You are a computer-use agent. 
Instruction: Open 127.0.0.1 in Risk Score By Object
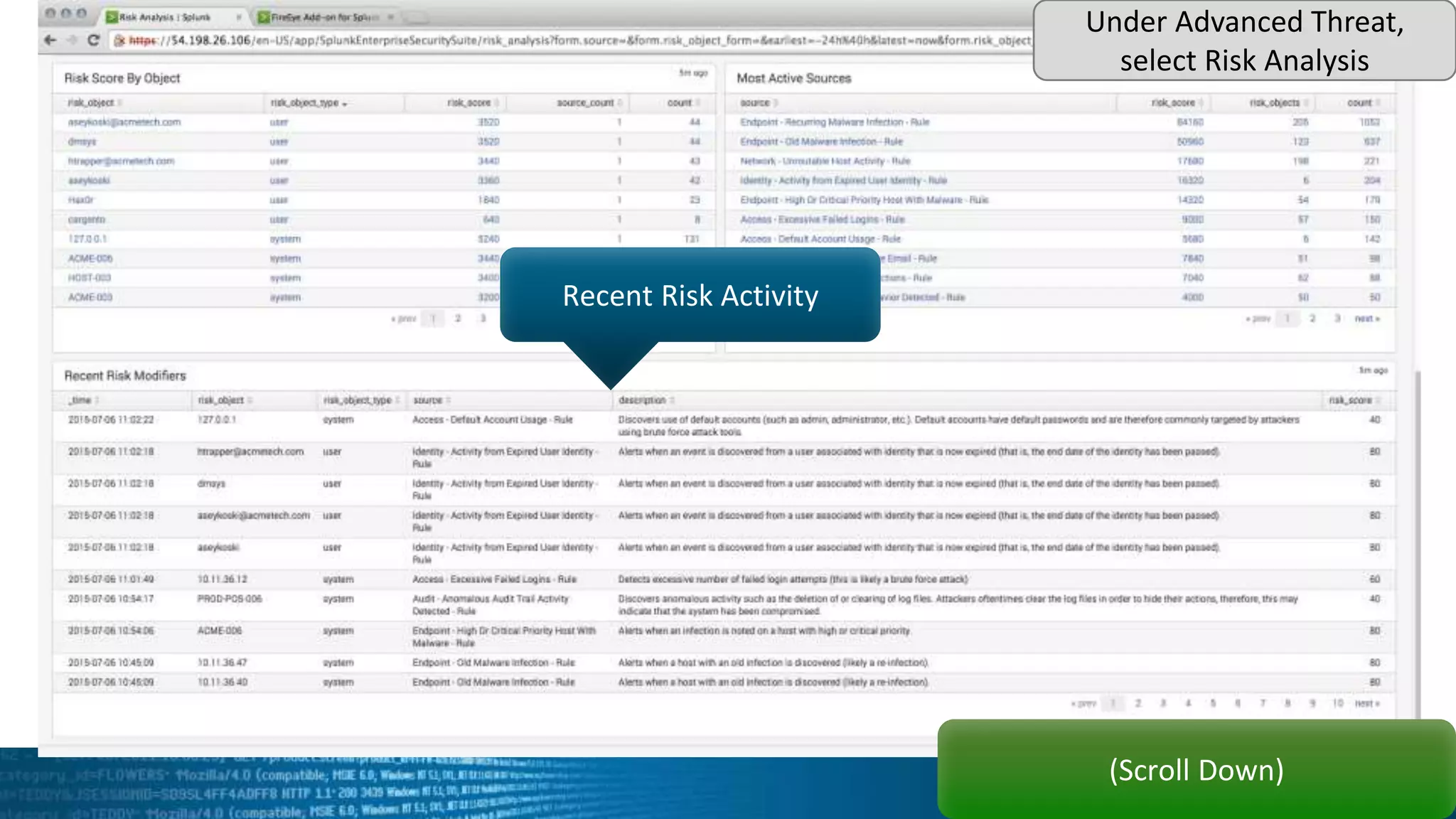[x=87, y=239]
